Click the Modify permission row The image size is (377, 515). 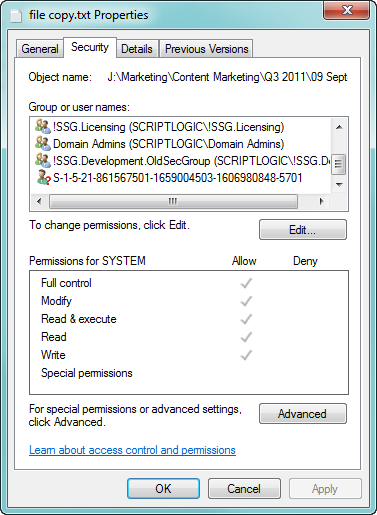pyautogui.click(x=189, y=301)
